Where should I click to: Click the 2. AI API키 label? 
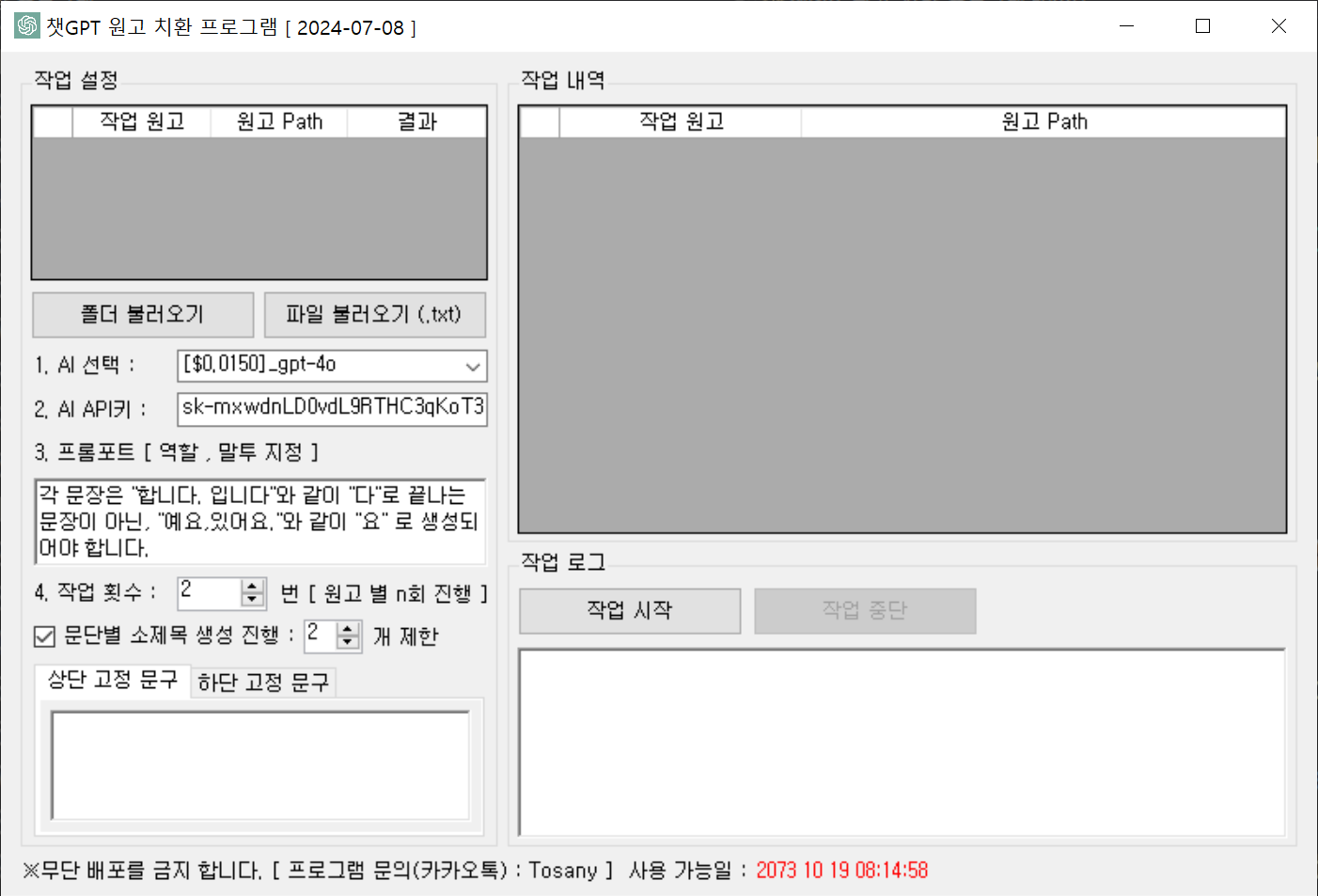point(90,409)
